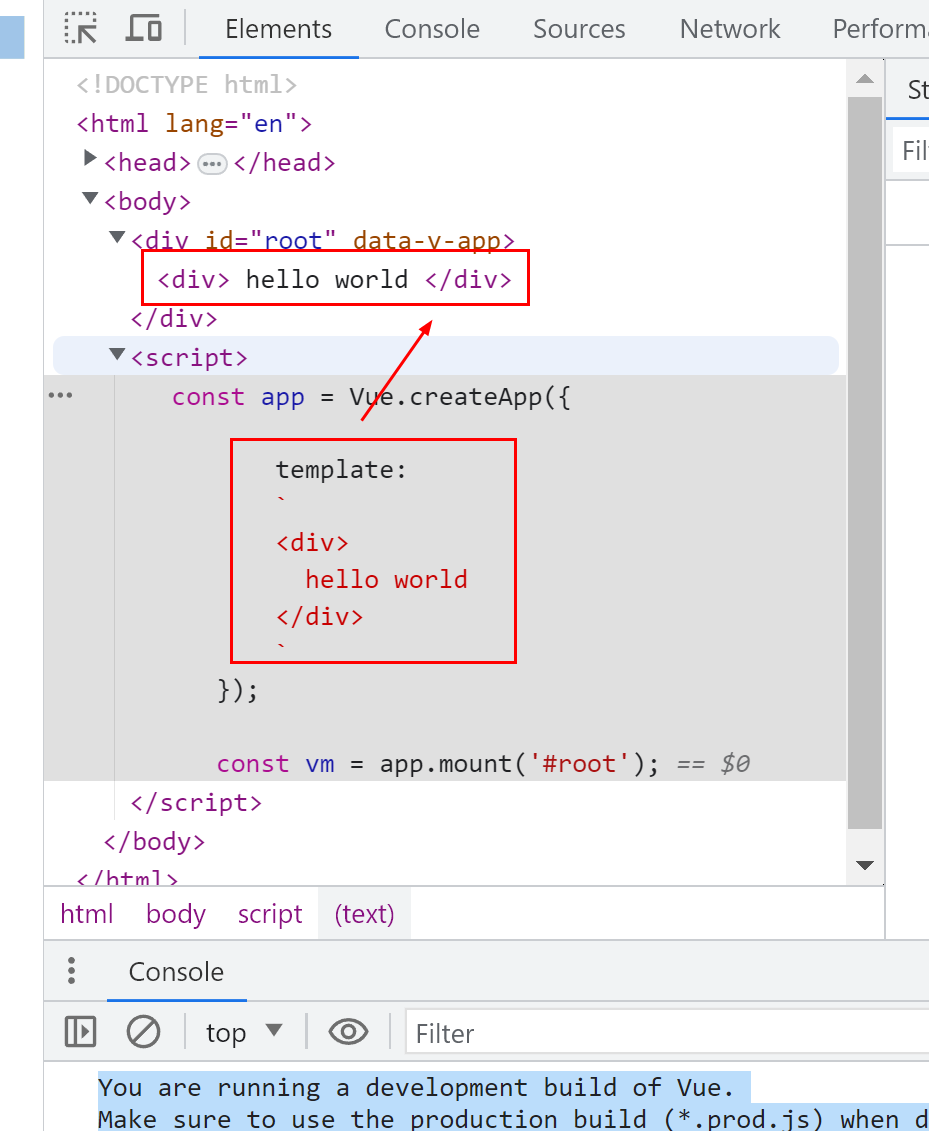
Task: Focus the Styles pane filter field
Action: [911, 150]
